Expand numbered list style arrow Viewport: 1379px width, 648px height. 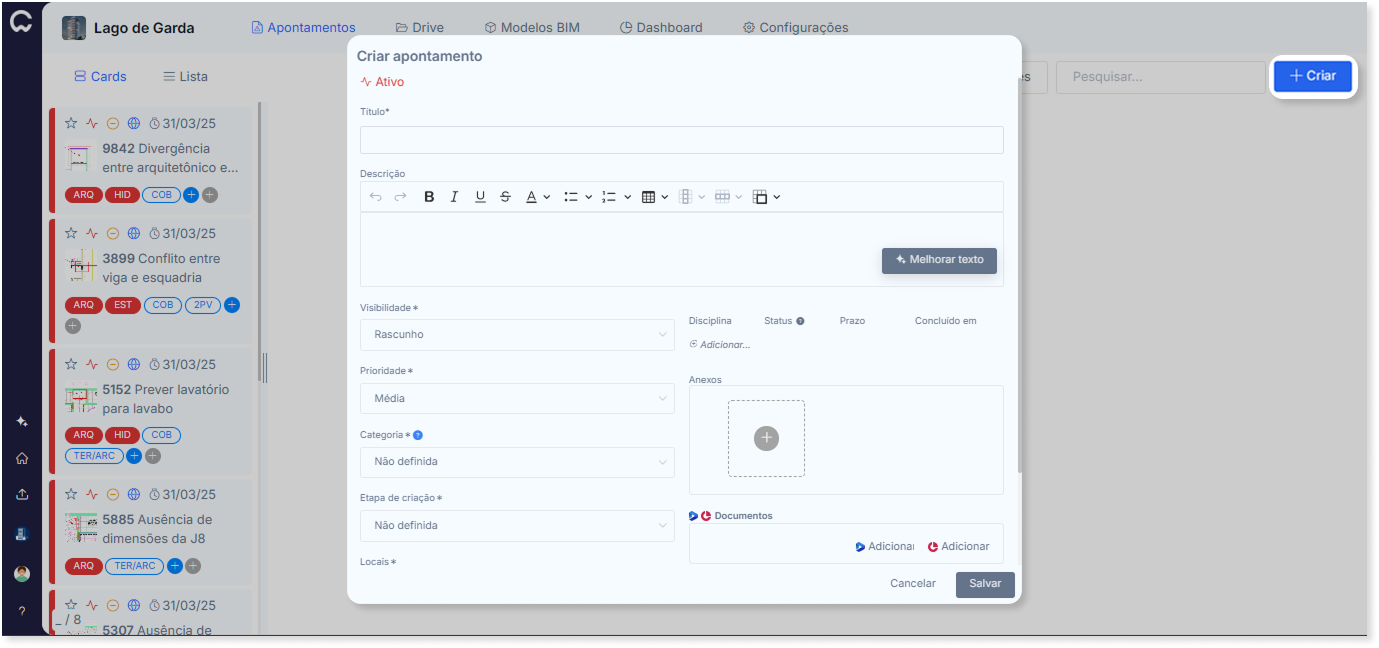[627, 197]
